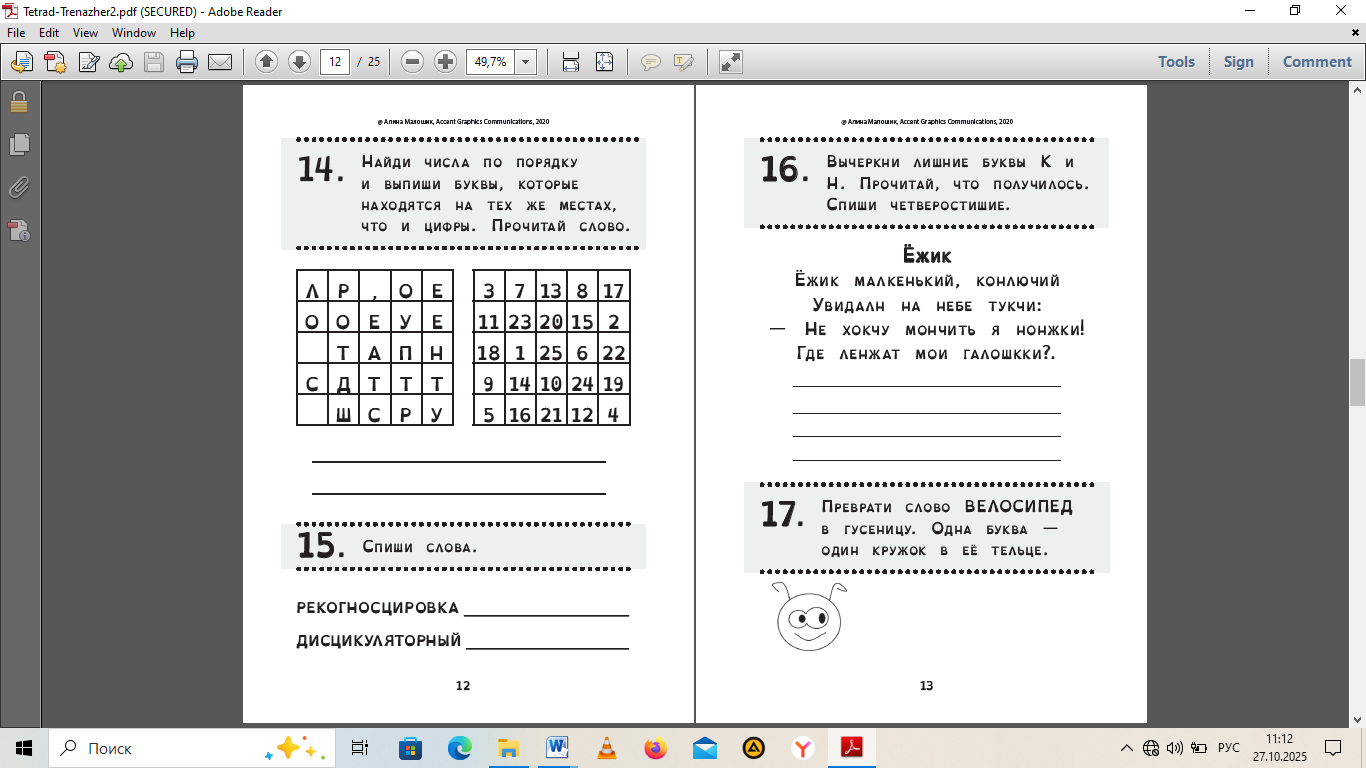Viewport: 1366px width, 768px height.
Task: Click the Print file icon
Action: pos(186,62)
